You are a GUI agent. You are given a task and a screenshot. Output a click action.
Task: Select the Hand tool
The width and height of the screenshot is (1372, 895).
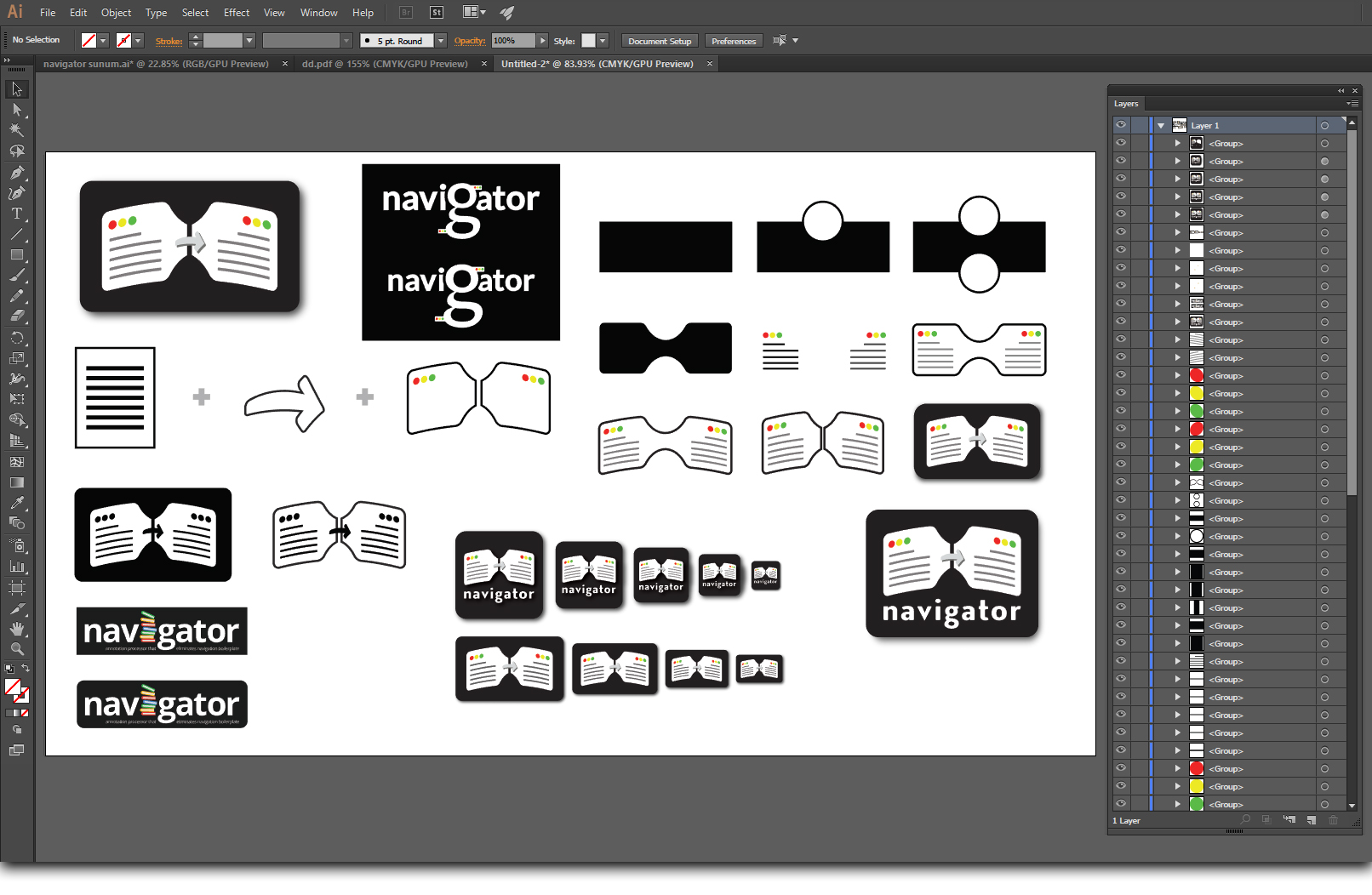point(17,629)
